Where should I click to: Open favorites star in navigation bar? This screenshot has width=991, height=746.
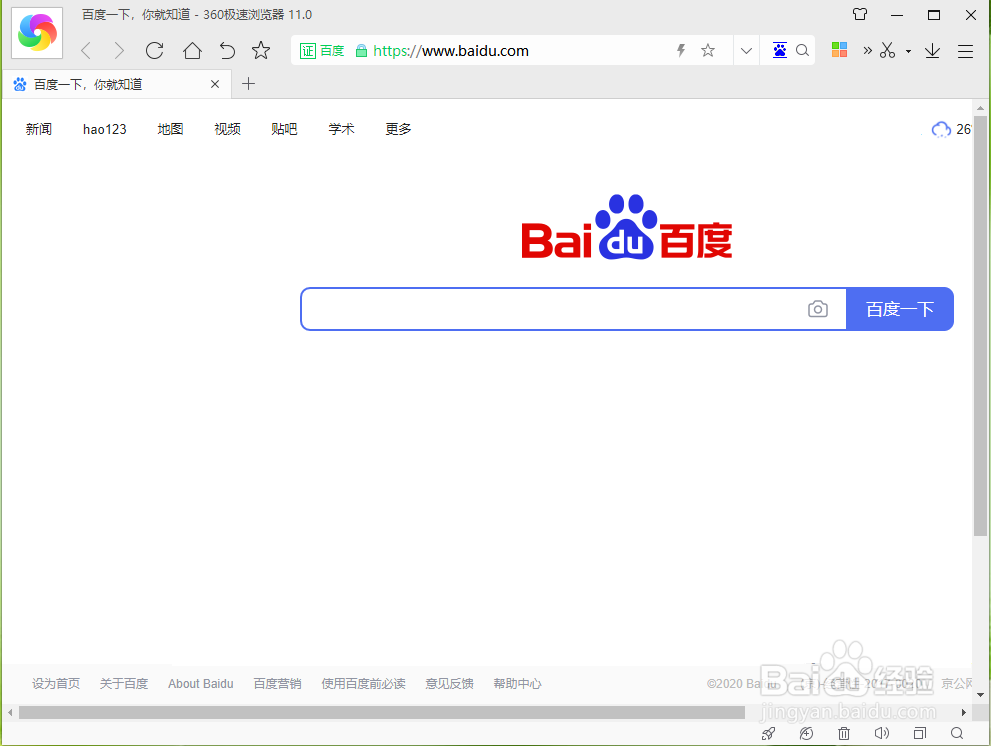[261, 51]
